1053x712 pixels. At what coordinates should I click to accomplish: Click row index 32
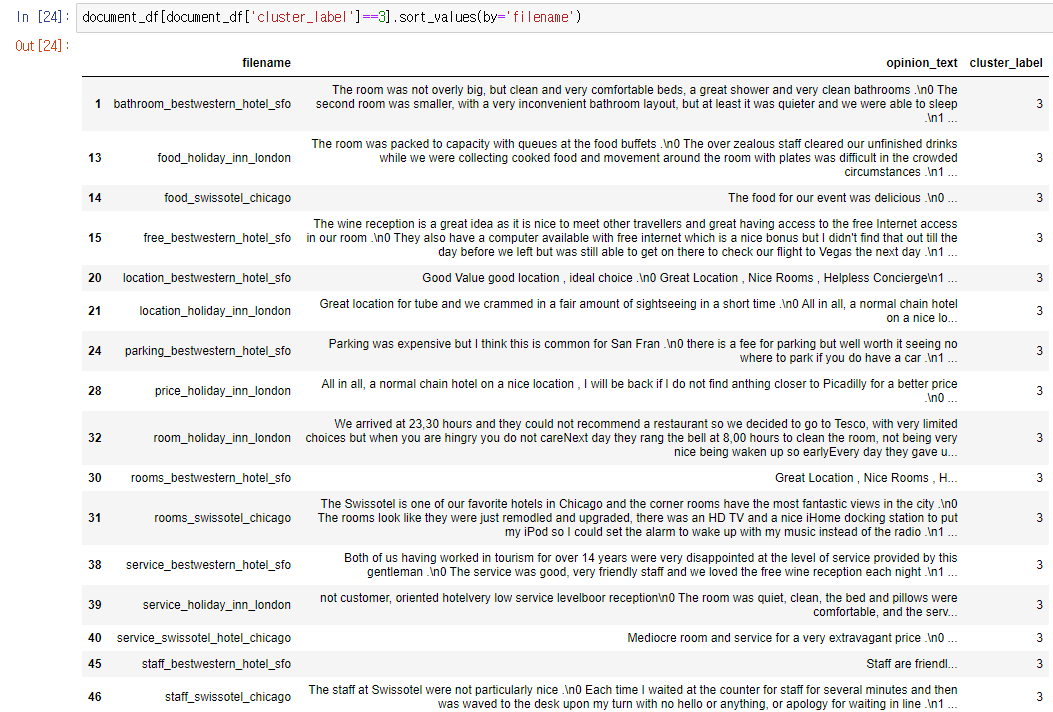[95, 437]
